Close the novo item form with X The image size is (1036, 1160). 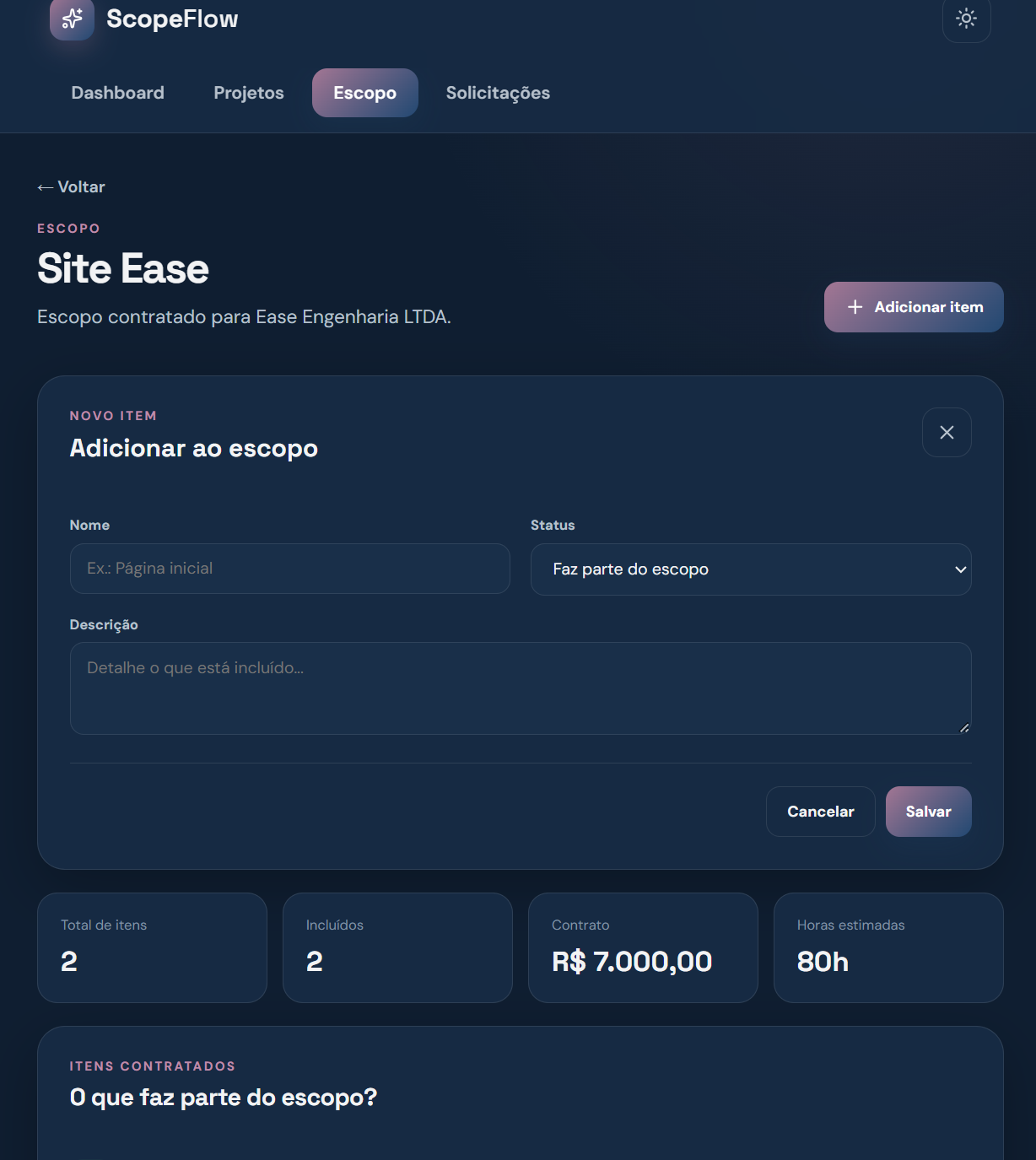point(947,433)
